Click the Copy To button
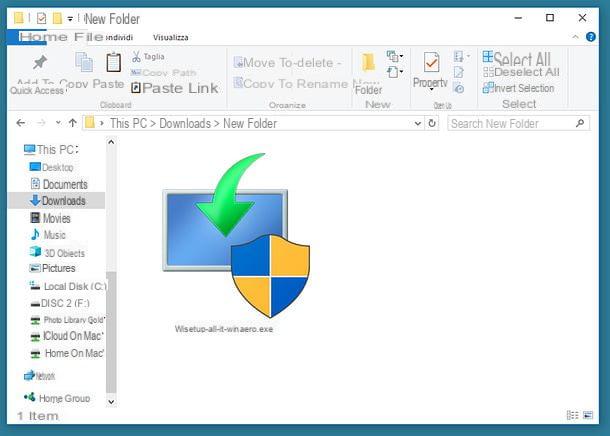This screenshot has width=610, height=436. coord(263,84)
